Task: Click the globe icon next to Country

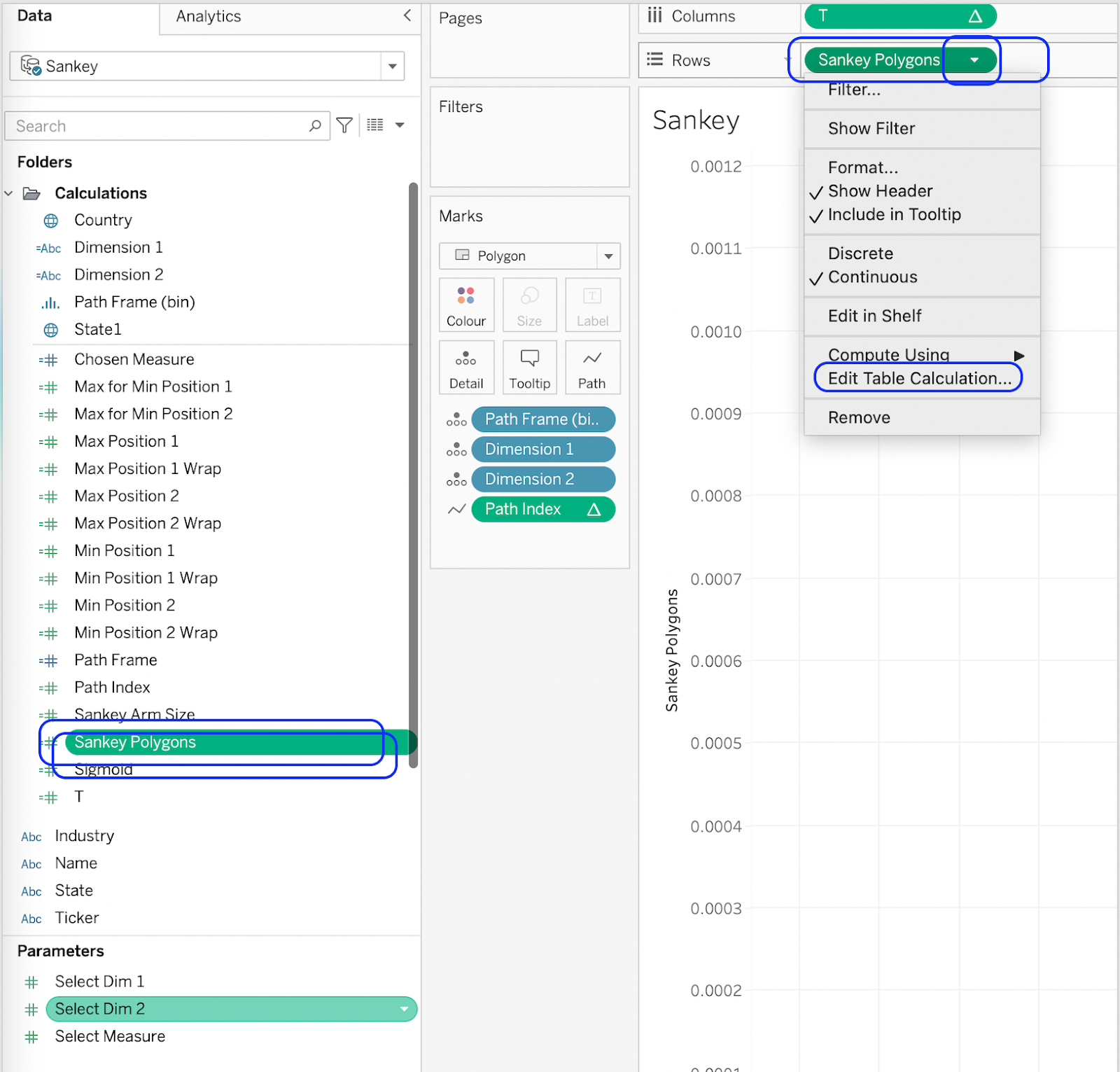Action: coord(51,221)
